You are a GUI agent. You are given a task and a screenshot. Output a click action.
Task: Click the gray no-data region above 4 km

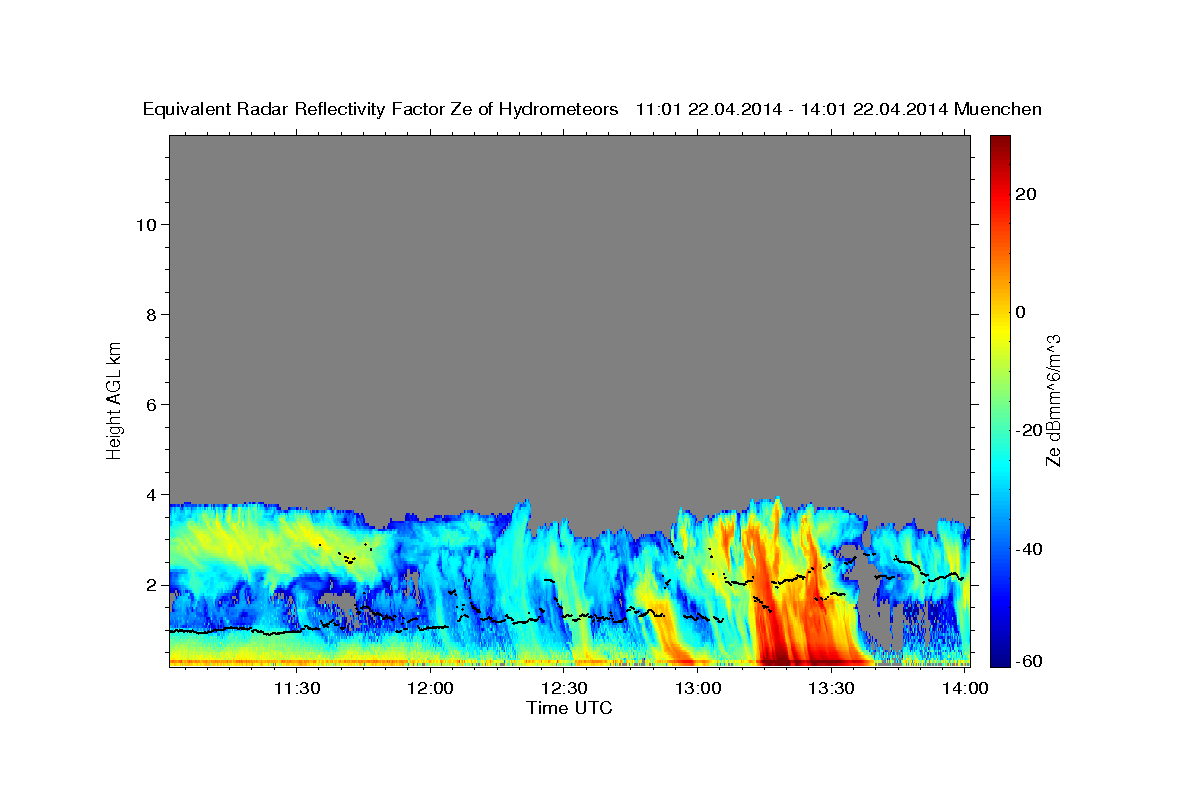coord(569,315)
